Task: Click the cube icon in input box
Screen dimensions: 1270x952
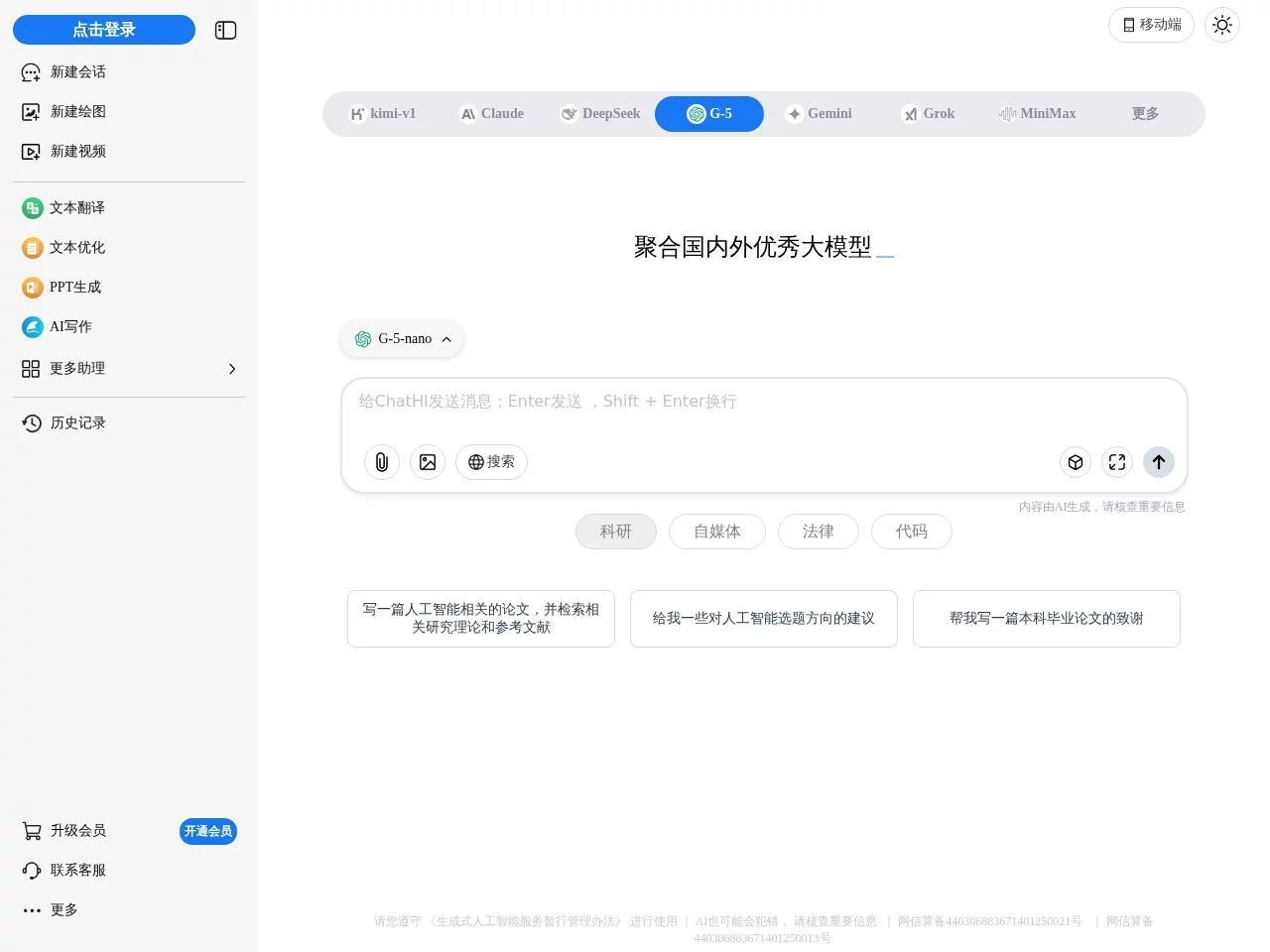Action: click(x=1076, y=462)
